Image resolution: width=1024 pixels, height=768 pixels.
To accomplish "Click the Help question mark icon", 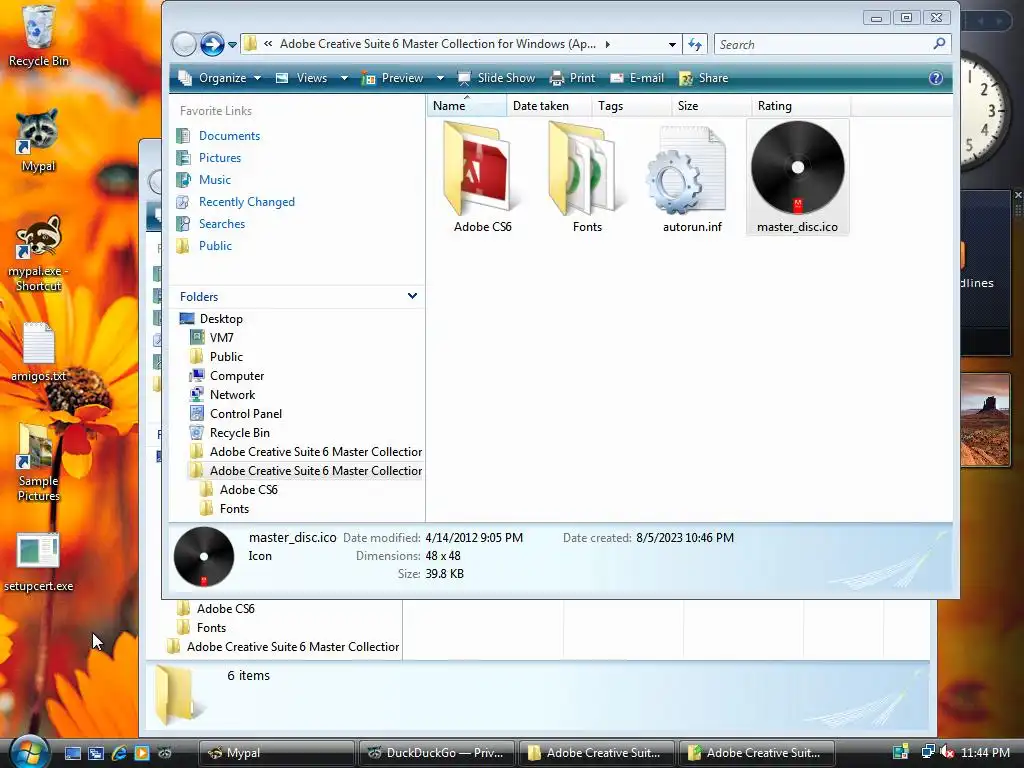I will (x=935, y=78).
